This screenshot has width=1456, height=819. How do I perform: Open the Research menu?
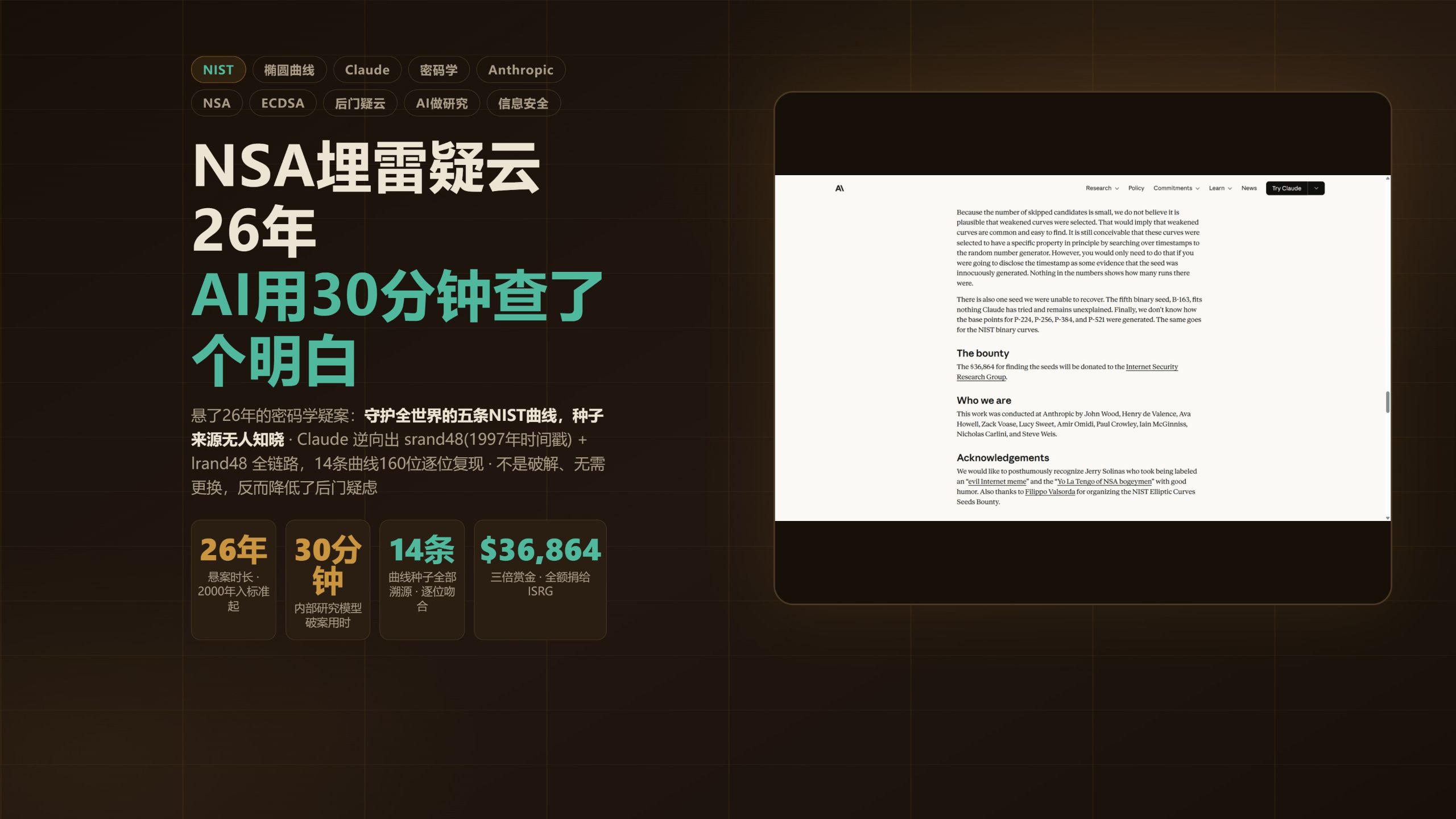(x=1102, y=188)
